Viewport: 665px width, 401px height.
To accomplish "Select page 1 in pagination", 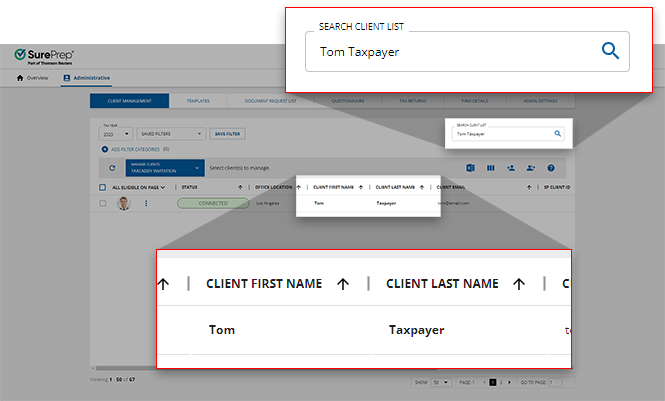I will coord(493,382).
